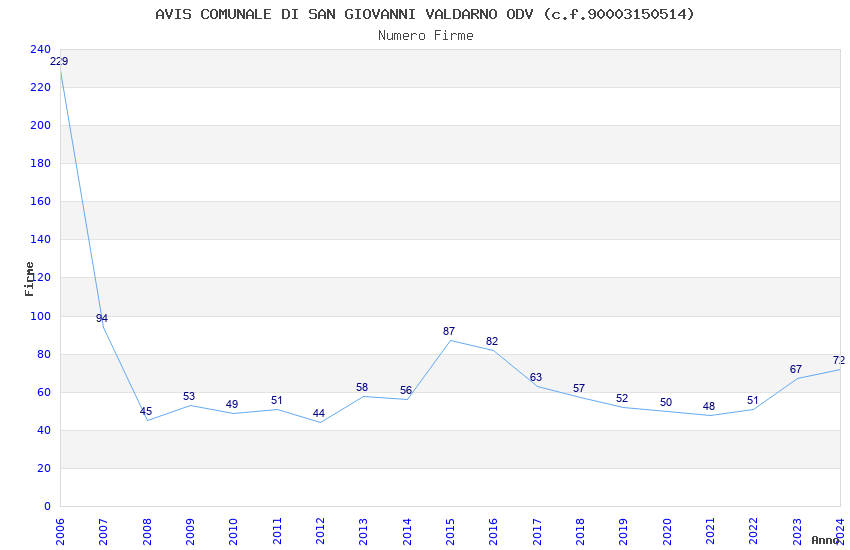Click the year 2008 on the x-axis
This screenshot has height=550, width=850.
point(146,532)
